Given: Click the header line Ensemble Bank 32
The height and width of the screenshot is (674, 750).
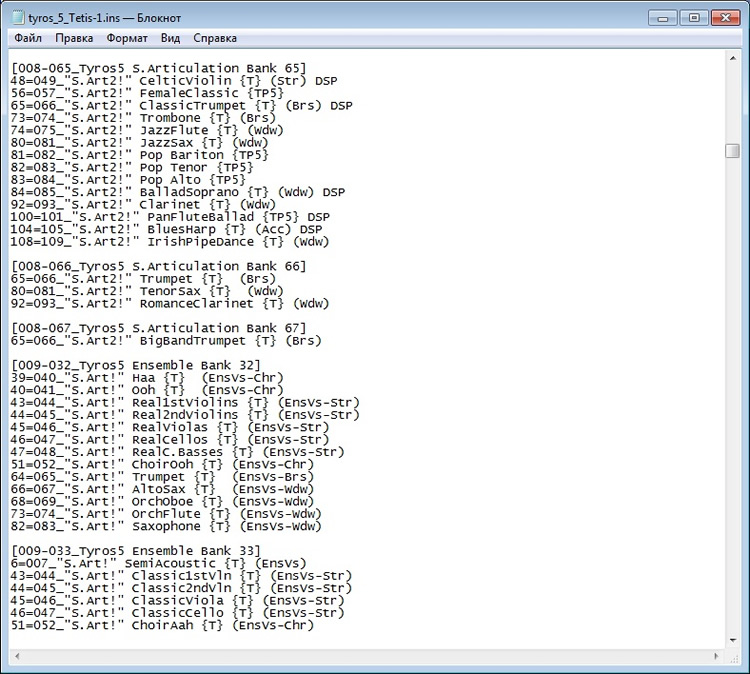Looking at the screenshot, I should point(135,365).
